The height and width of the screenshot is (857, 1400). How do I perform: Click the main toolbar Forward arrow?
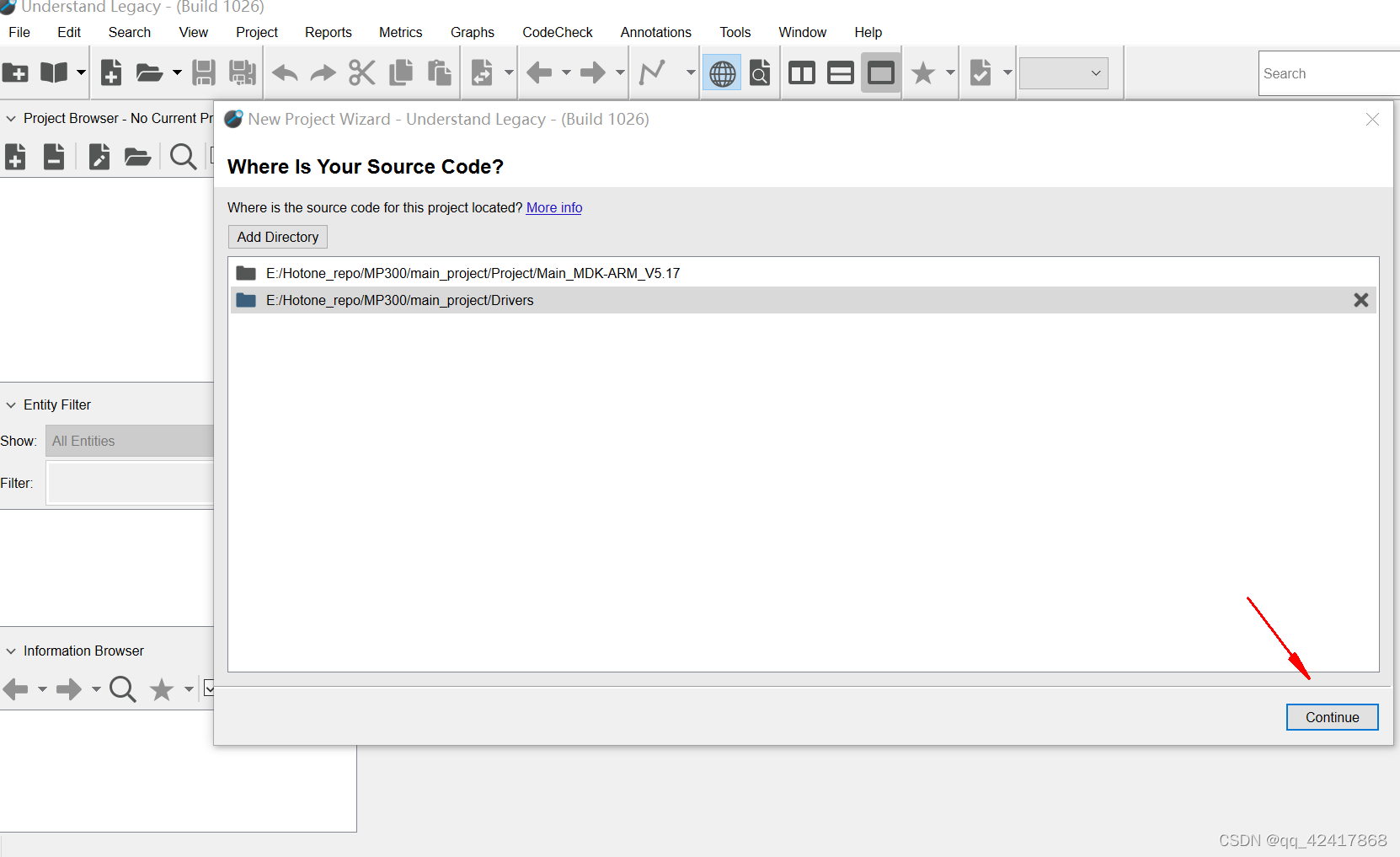[x=593, y=73]
